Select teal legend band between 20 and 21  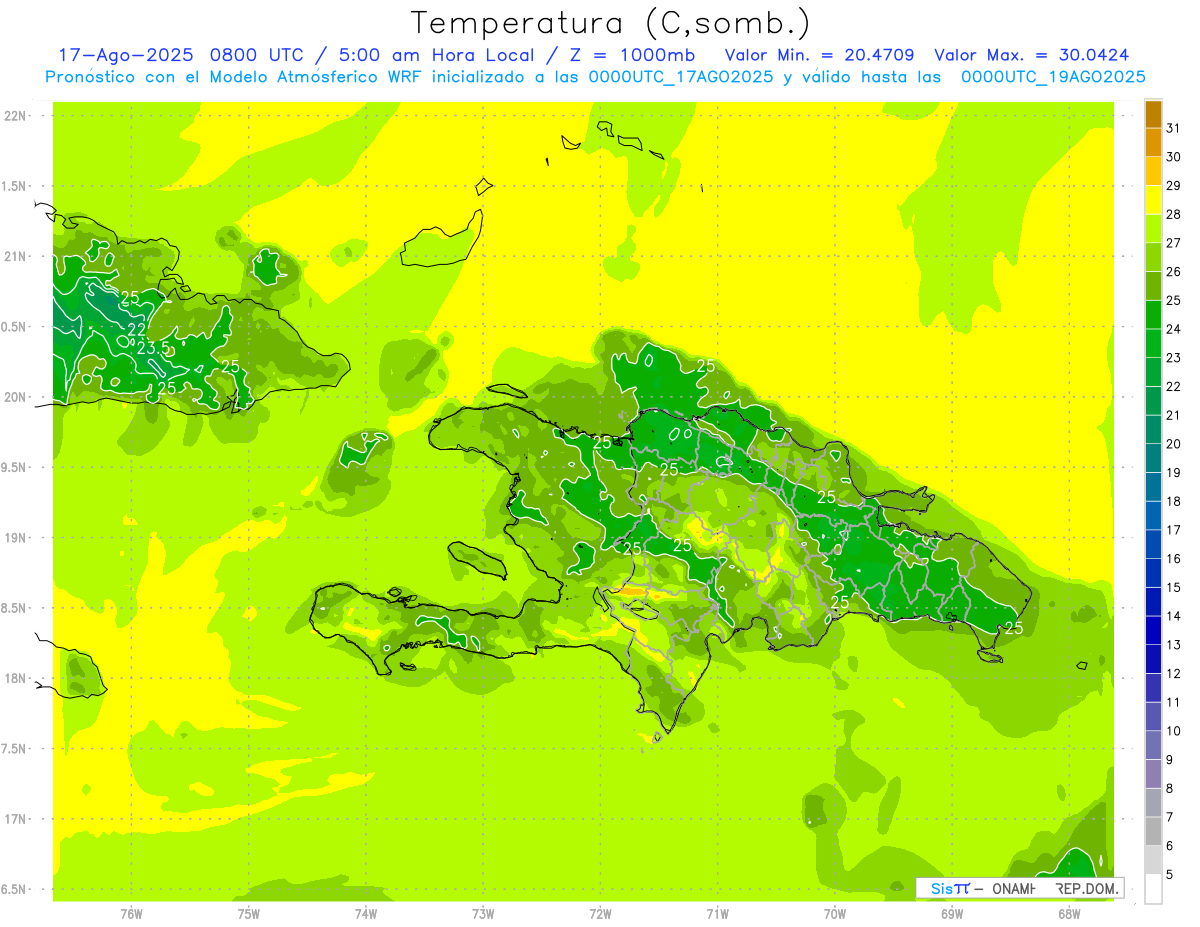pyautogui.click(x=1153, y=429)
